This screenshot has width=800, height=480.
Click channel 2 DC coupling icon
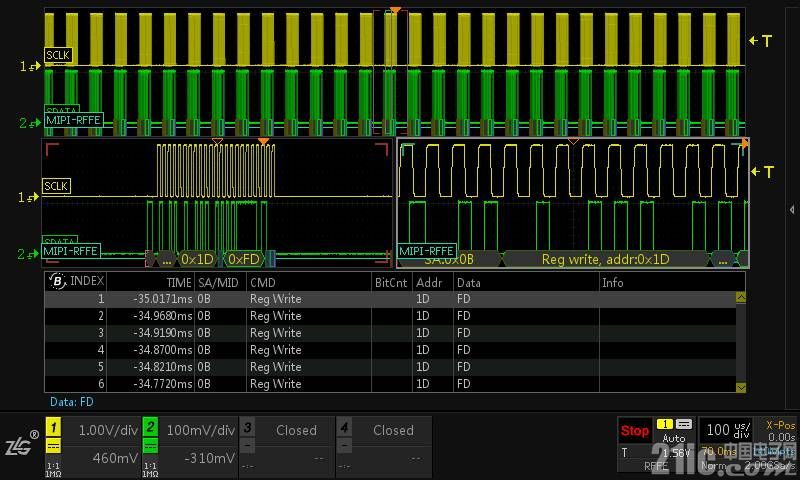click(150, 446)
